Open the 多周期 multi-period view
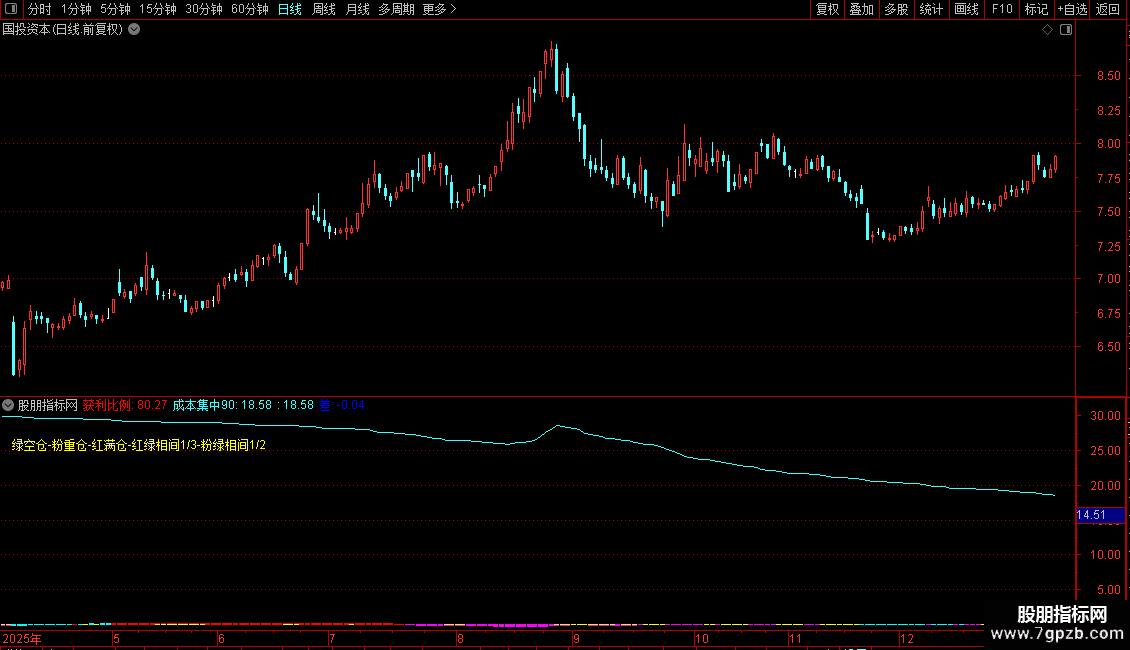The image size is (1130, 650). click(x=397, y=9)
